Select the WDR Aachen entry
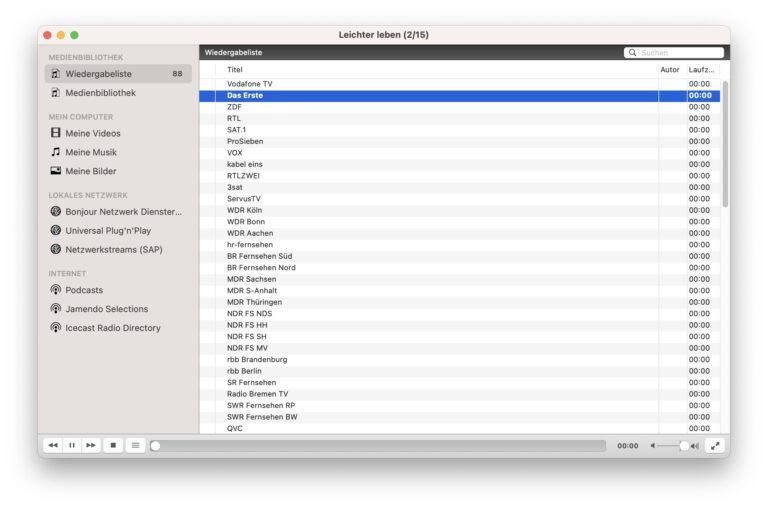 459,233
